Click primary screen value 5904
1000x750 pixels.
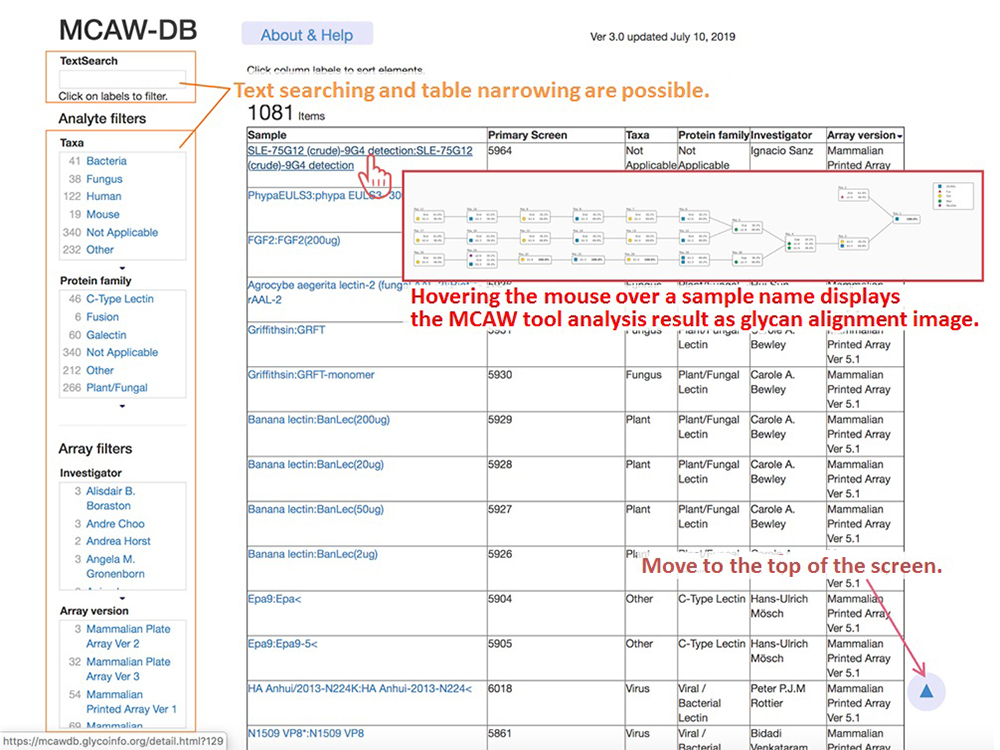click(x=500, y=599)
